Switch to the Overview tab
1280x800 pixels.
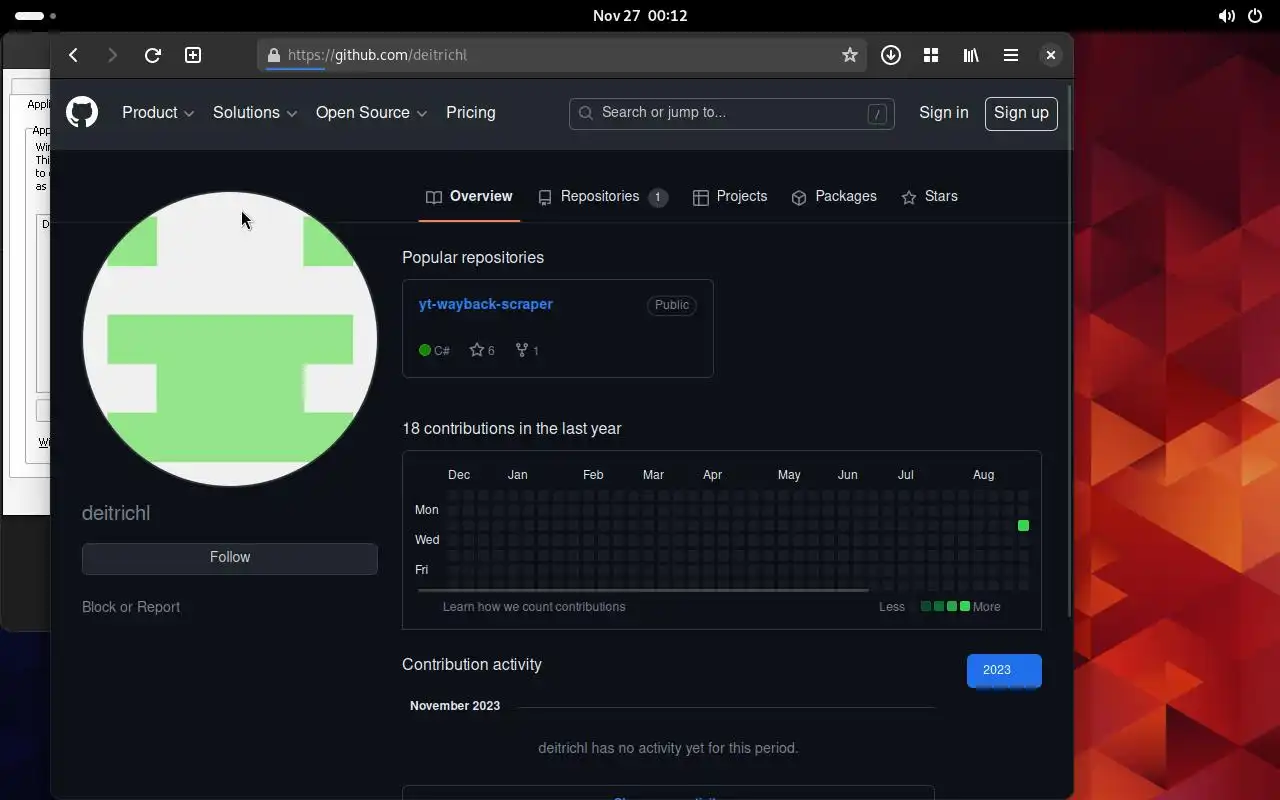pos(469,197)
